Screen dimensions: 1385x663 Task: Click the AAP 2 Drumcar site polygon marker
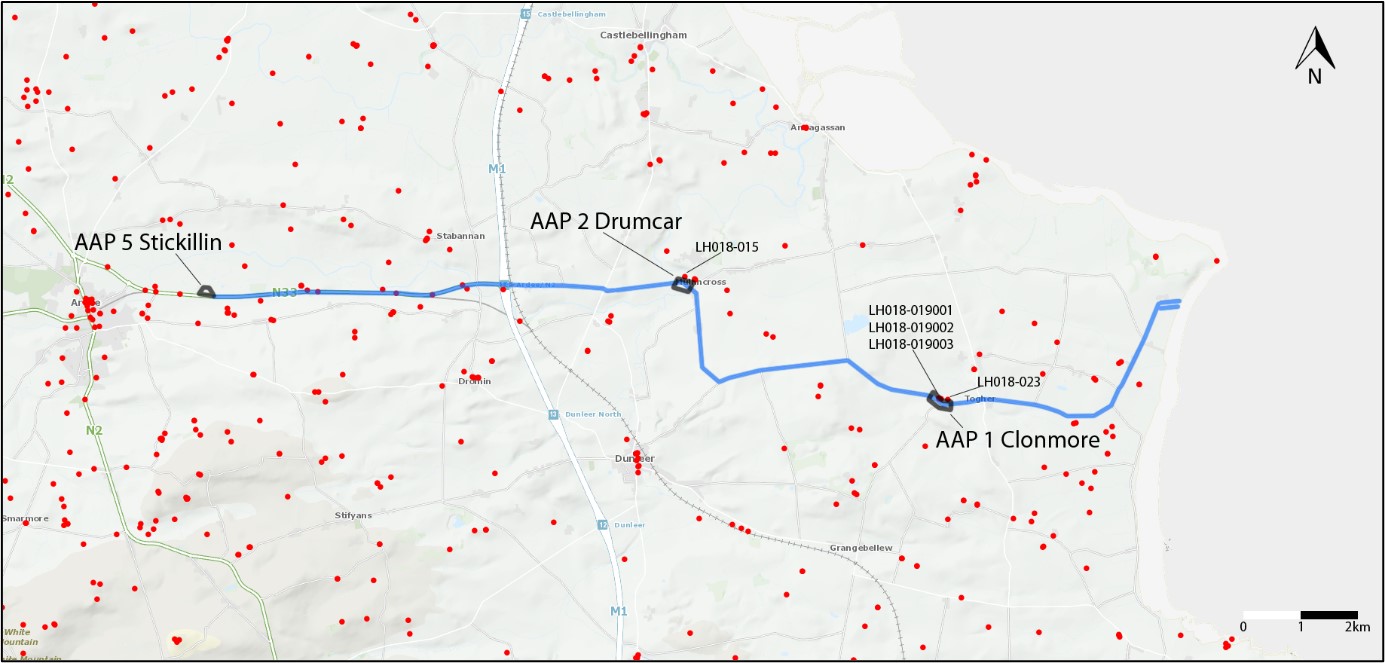tap(682, 285)
